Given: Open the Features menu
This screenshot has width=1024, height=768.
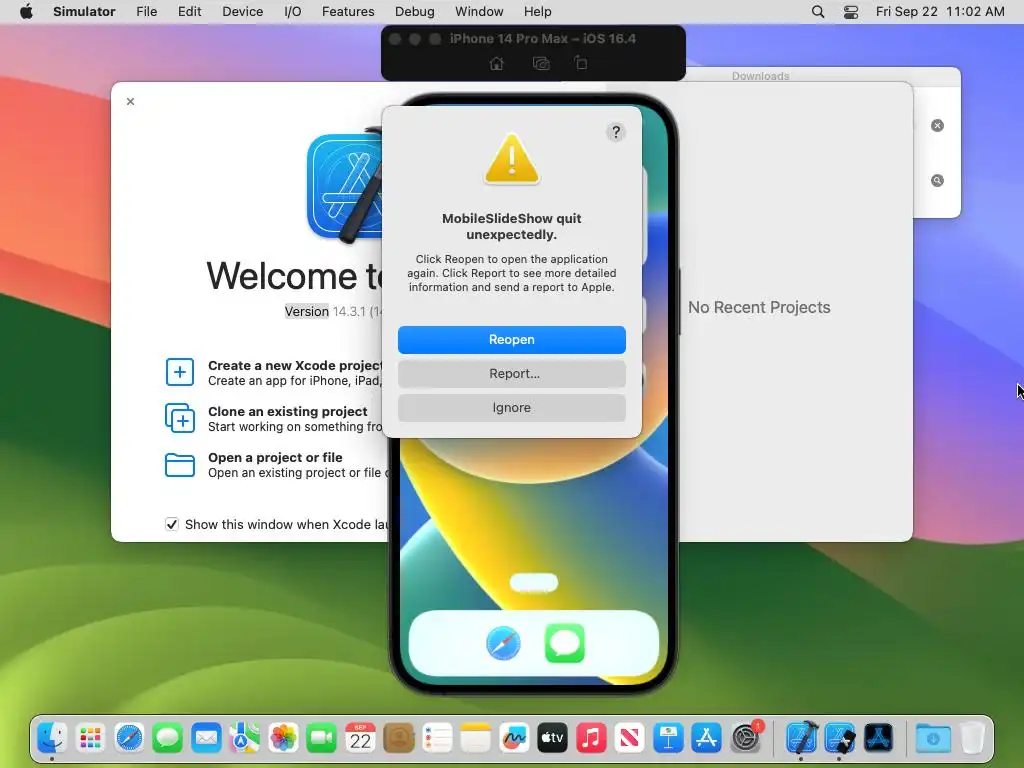Looking at the screenshot, I should [x=348, y=12].
